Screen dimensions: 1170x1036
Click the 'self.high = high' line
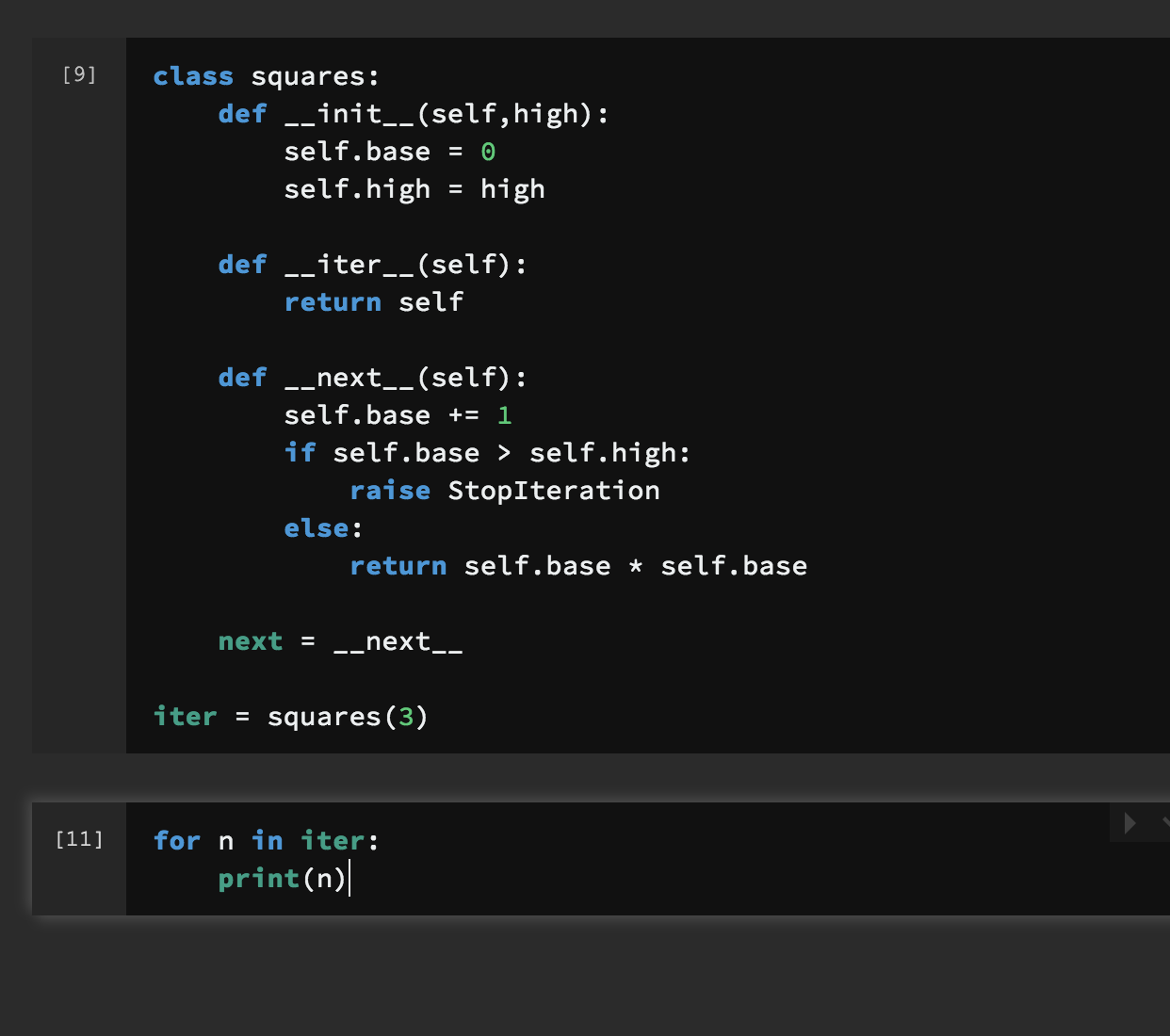tap(414, 189)
